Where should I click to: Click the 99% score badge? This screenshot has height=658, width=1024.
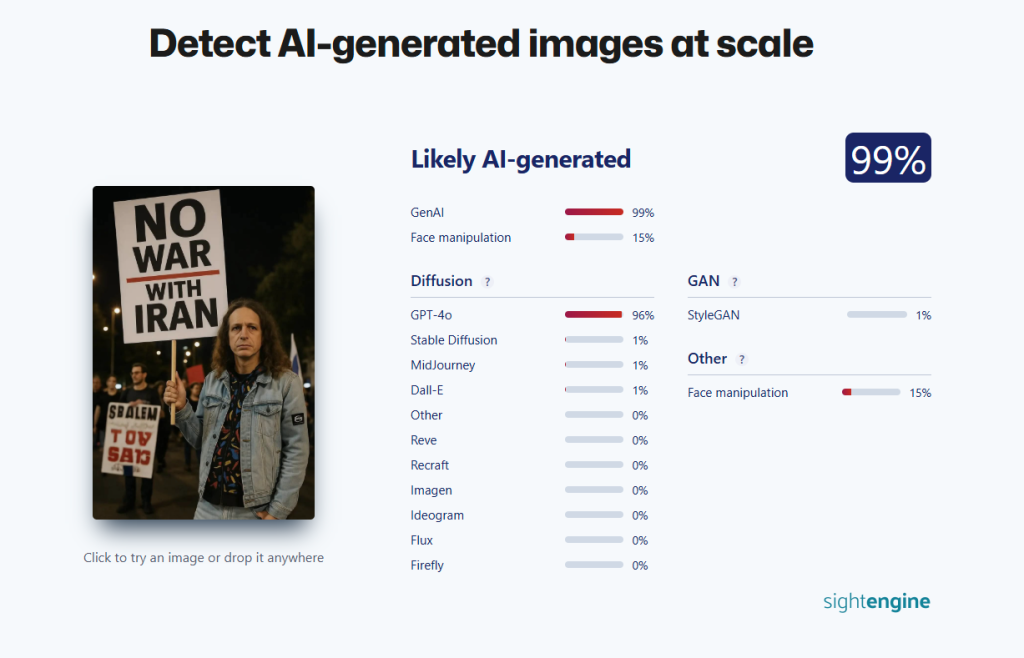(x=888, y=158)
